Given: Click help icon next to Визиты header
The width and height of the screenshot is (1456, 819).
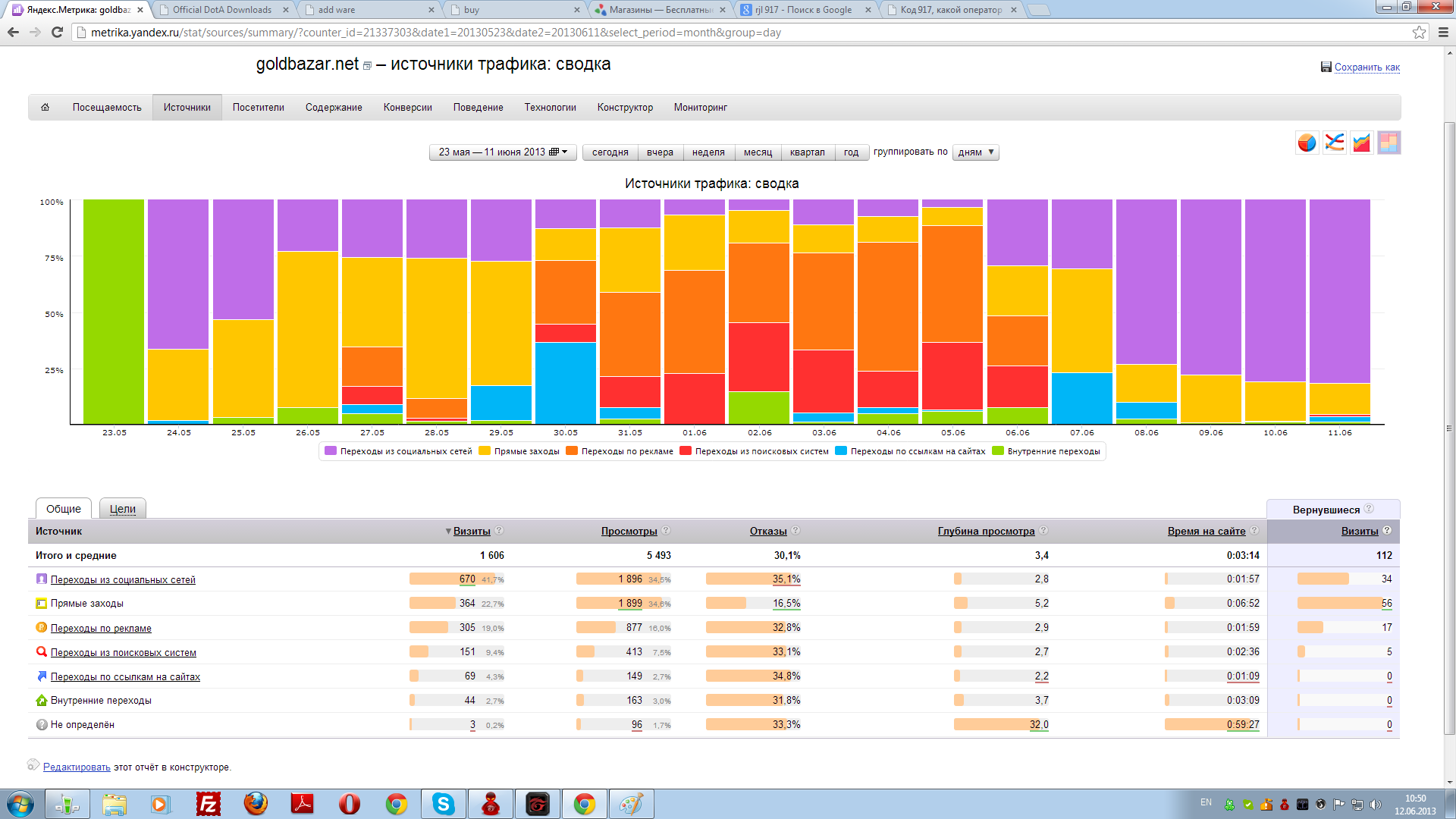Looking at the screenshot, I should click(x=499, y=531).
